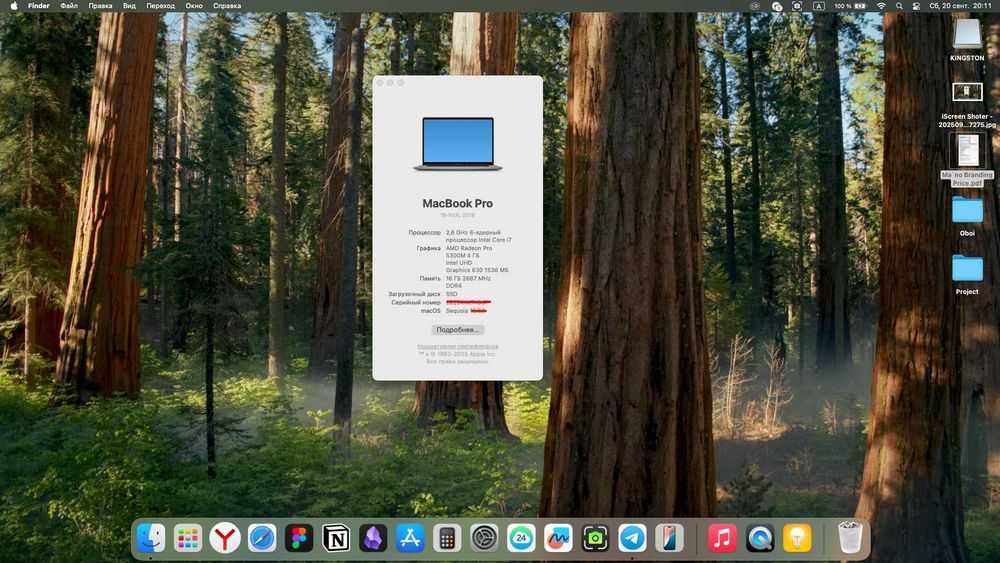The width and height of the screenshot is (1000, 563).
Task: Select the iScreen Shoter jpg file
Action: 967,105
